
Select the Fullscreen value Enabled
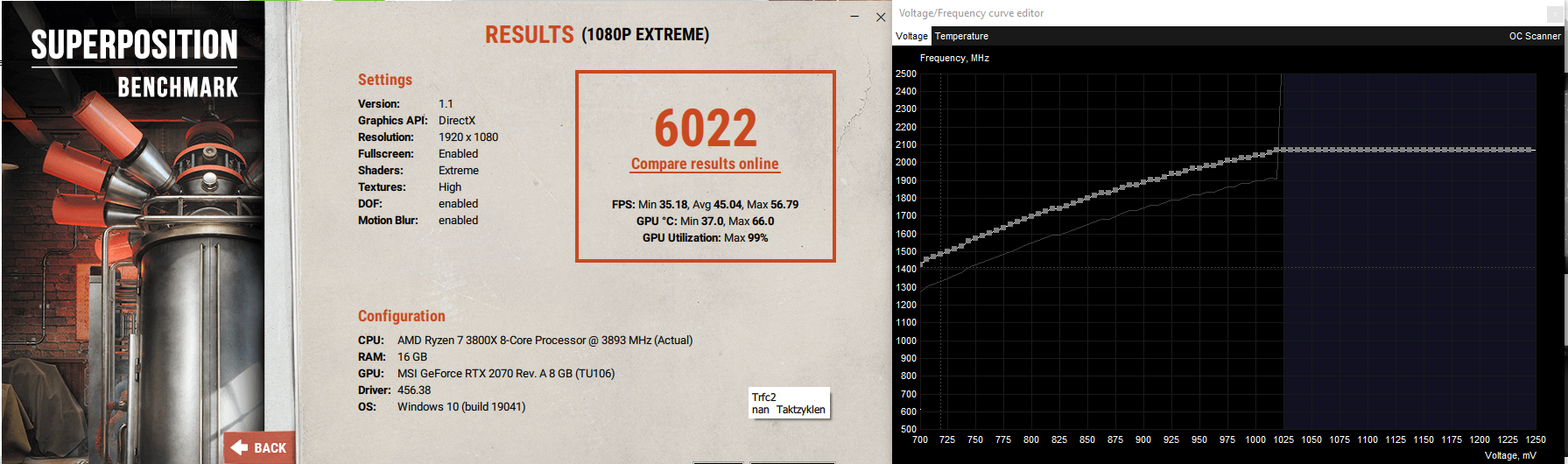click(458, 153)
